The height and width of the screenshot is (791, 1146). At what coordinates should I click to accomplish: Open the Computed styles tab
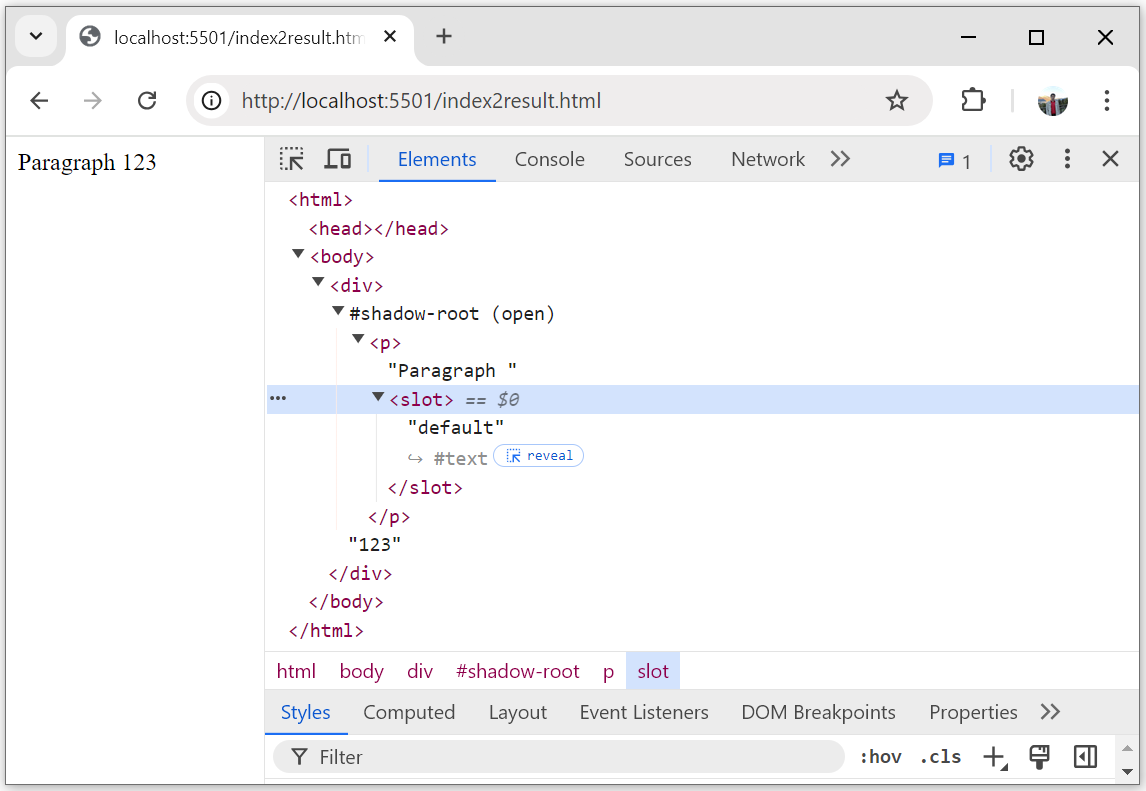409,712
